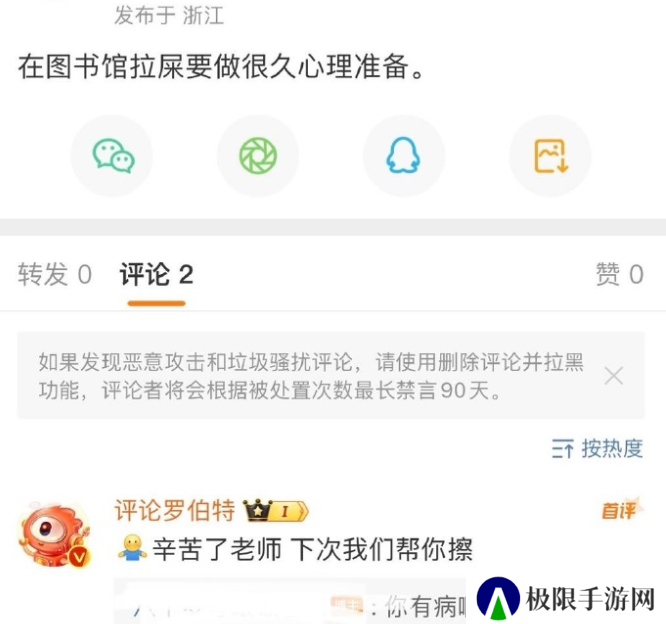Viewport: 666px width, 624px height.
Task: Tap the sort arrow icon beside 按热度
Action: 563,449
